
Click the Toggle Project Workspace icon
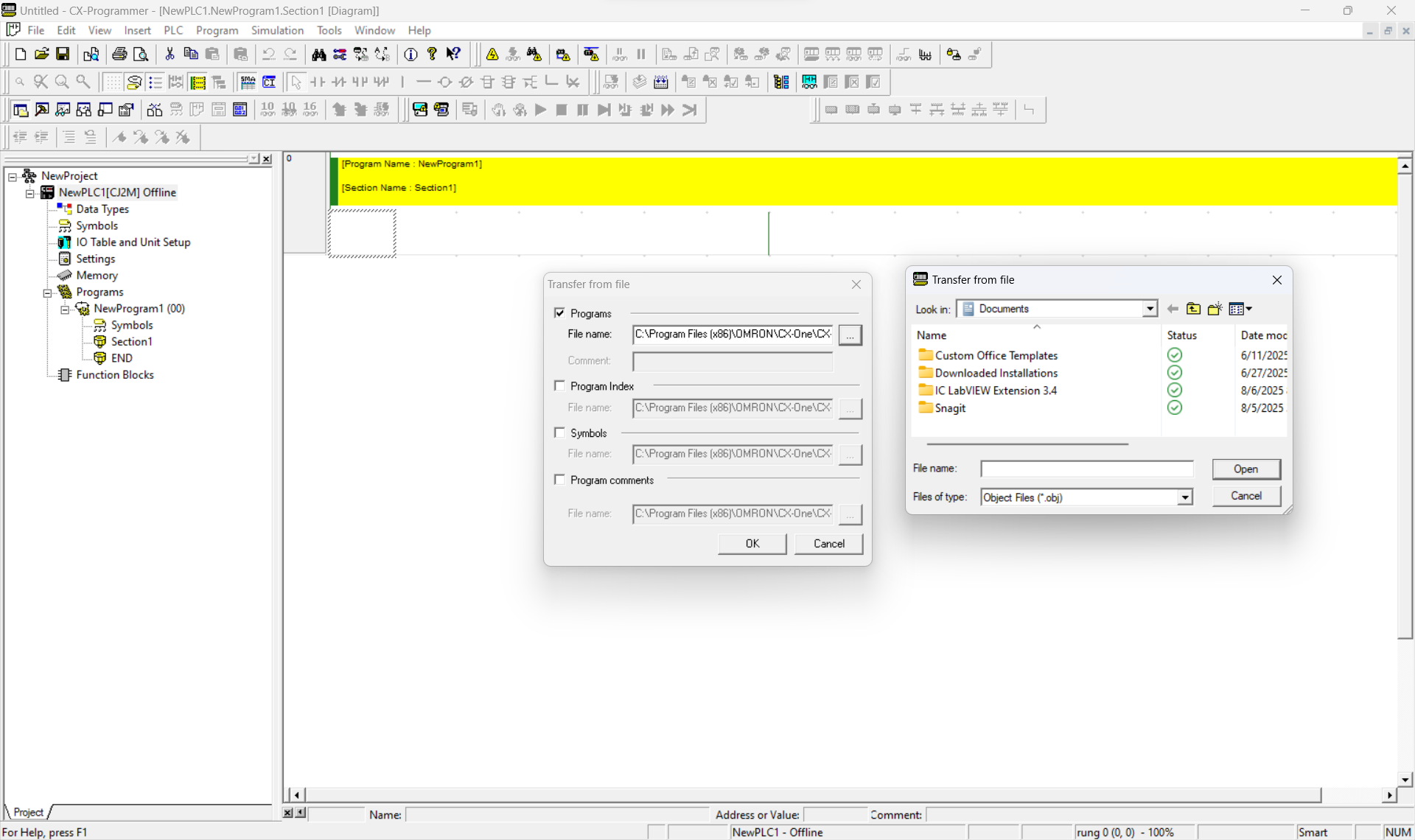(x=21, y=110)
